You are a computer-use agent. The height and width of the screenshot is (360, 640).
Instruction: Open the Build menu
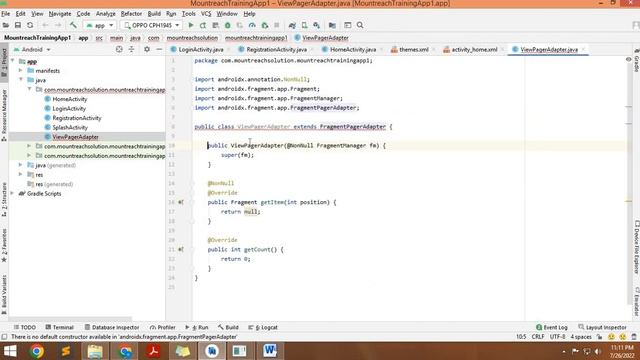click(154, 13)
